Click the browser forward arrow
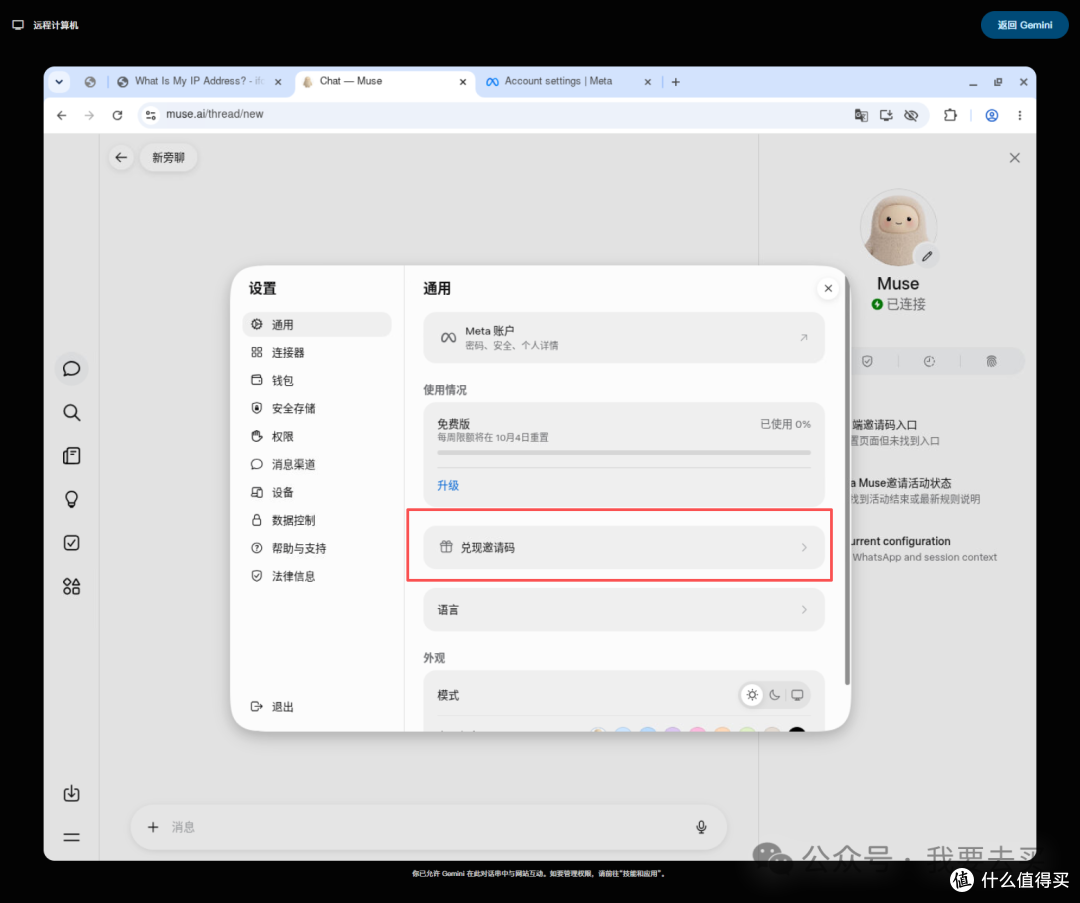The height and width of the screenshot is (903, 1080). tap(90, 115)
